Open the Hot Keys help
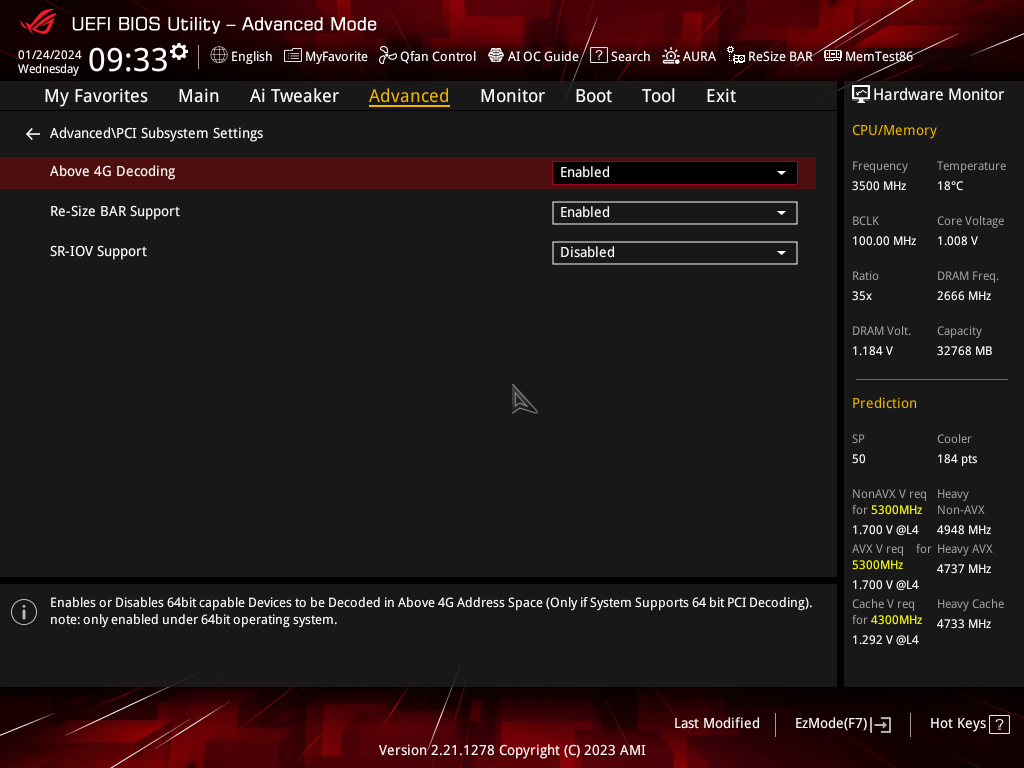The image size is (1024, 768). click(x=969, y=724)
